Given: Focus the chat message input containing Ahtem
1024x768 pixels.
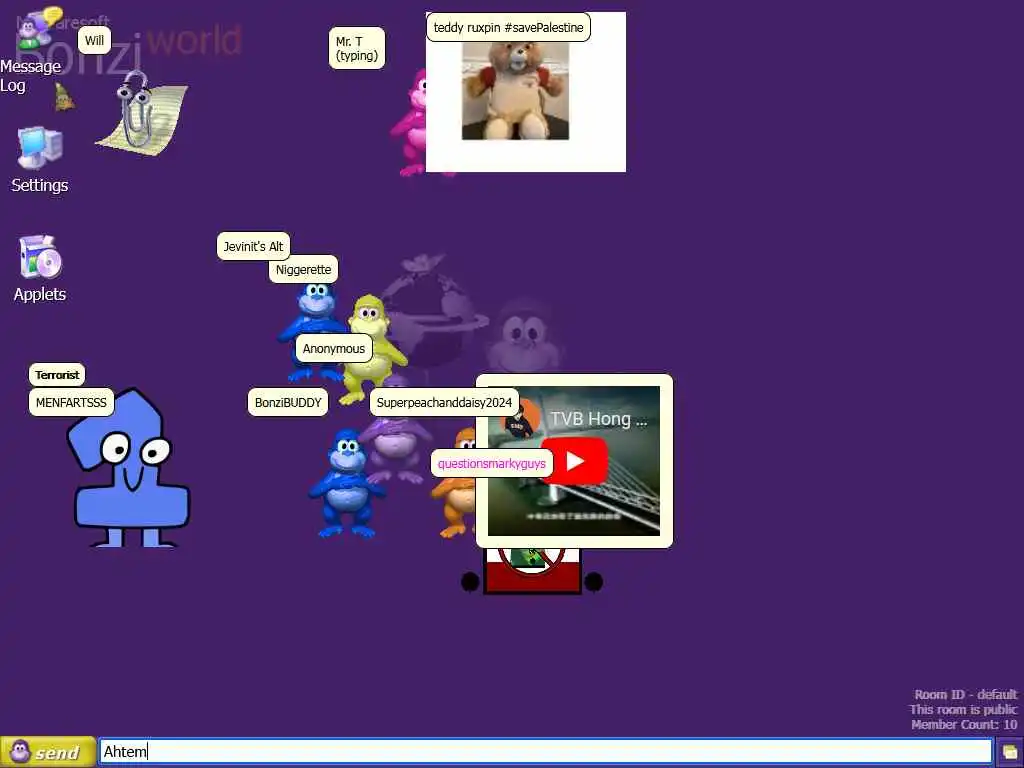Looking at the screenshot, I should pyautogui.click(x=545, y=752).
